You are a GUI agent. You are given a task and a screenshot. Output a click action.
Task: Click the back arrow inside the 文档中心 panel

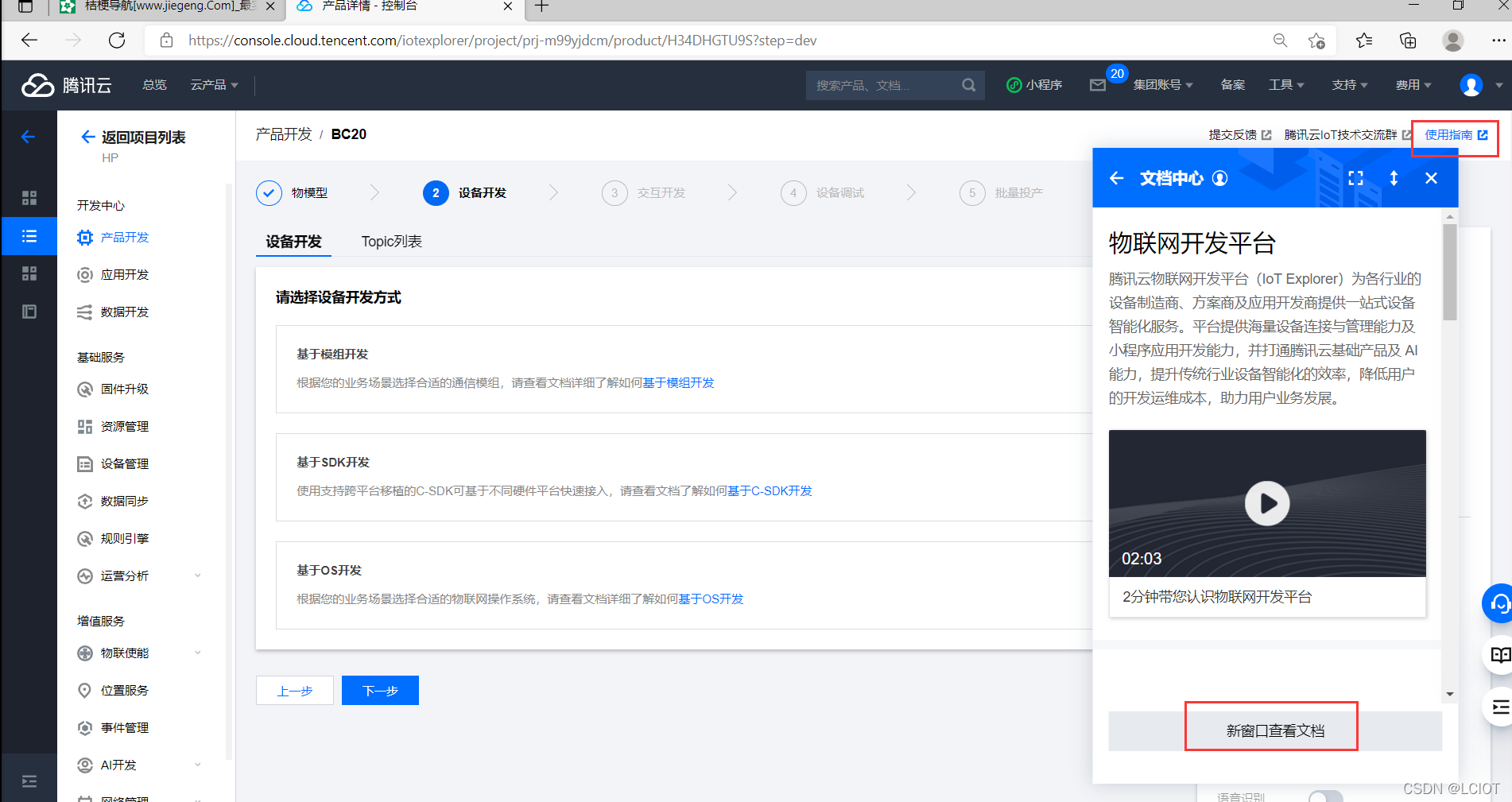pos(1117,178)
